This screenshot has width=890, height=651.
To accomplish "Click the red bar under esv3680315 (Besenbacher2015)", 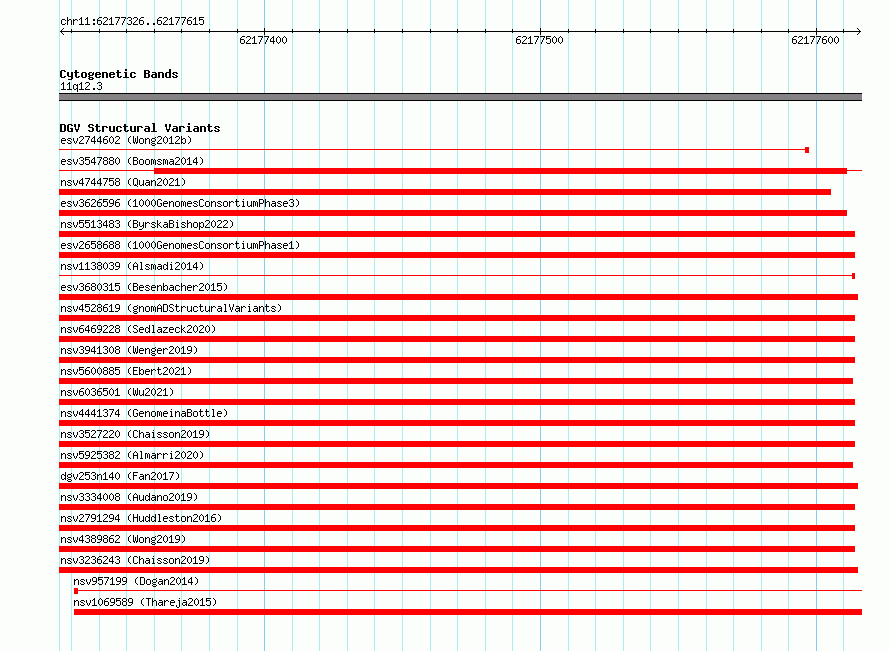I will coord(459,297).
